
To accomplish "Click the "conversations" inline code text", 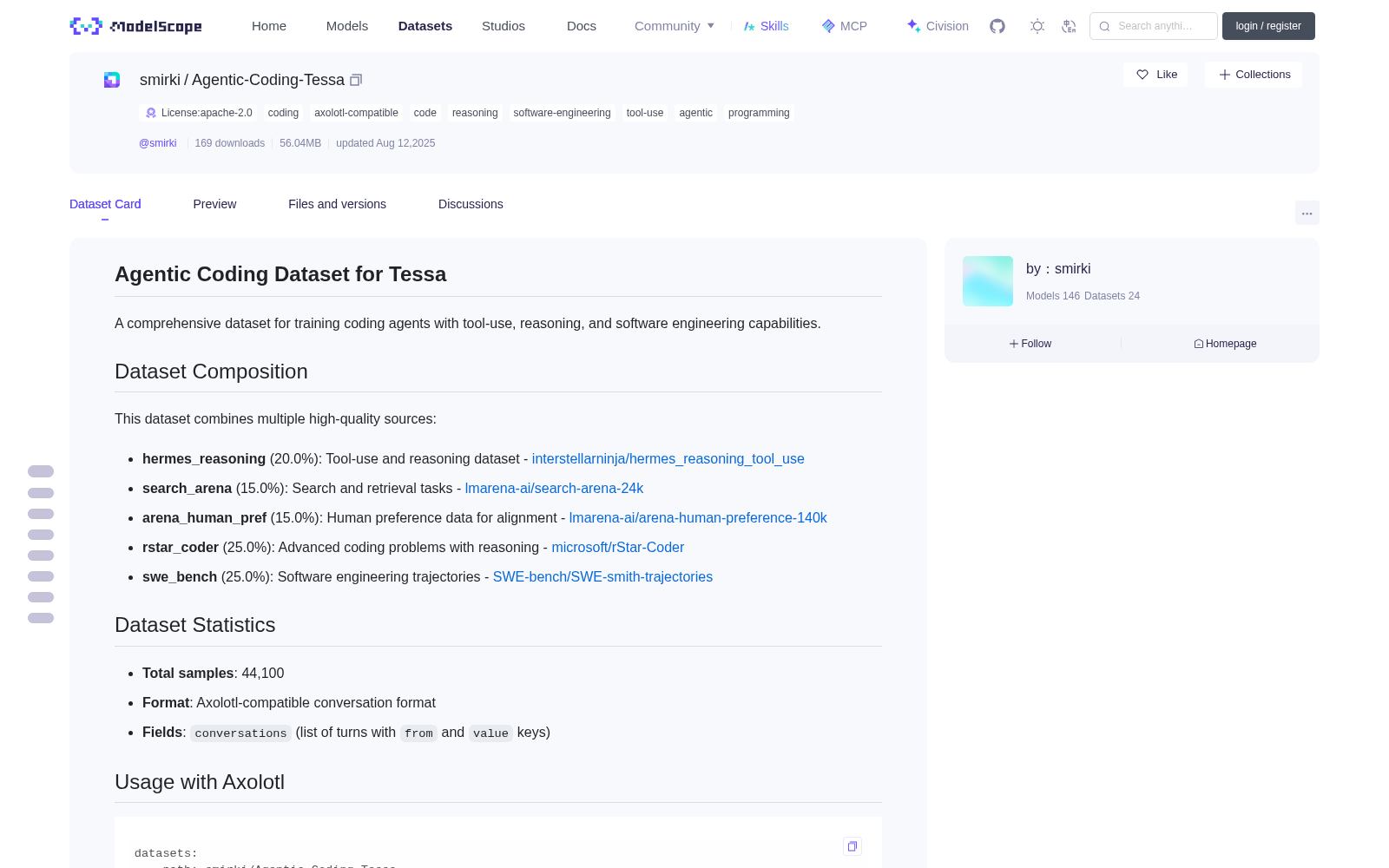I will point(240,733).
